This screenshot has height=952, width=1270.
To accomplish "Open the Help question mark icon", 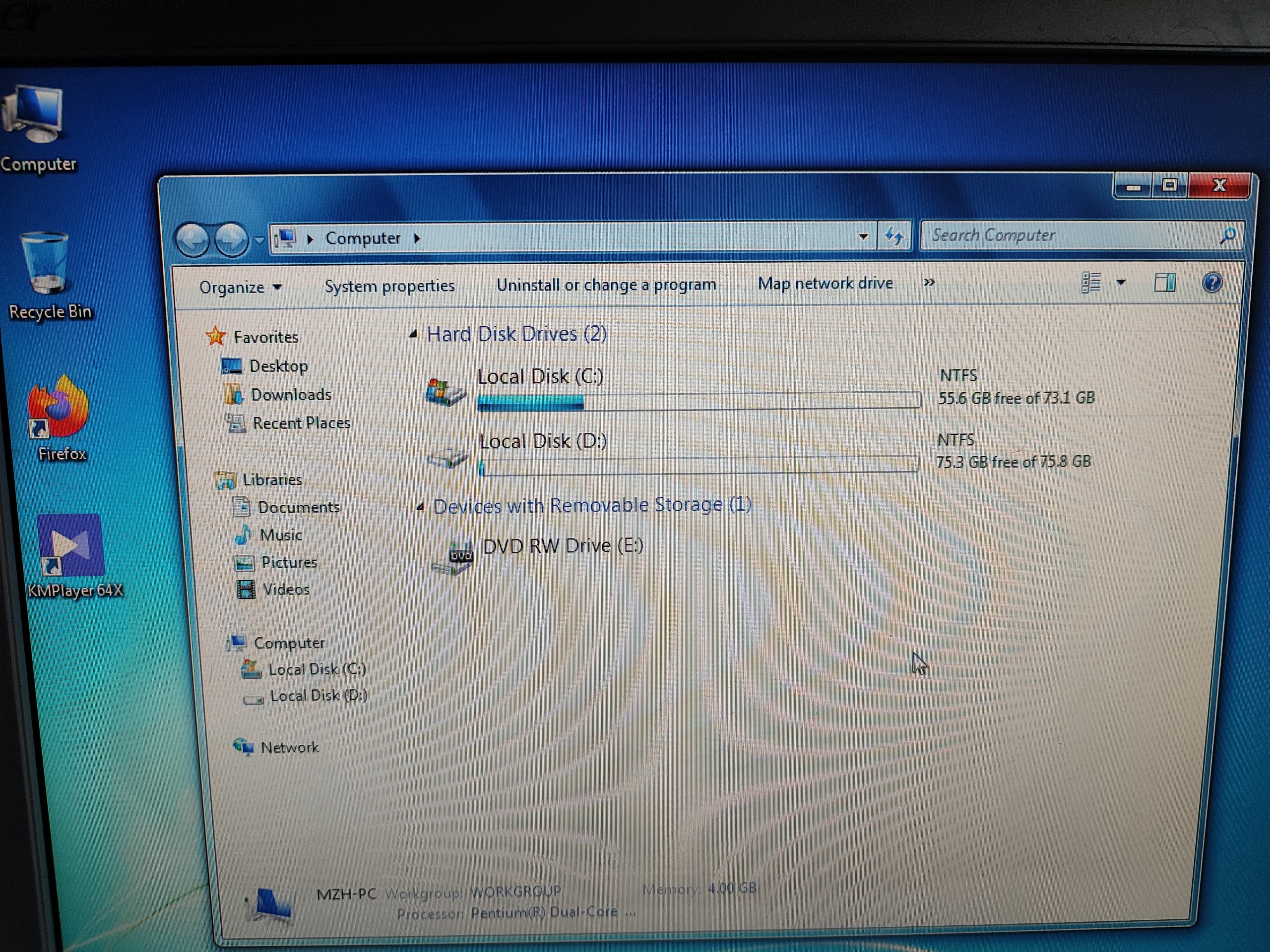I will point(1211,282).
